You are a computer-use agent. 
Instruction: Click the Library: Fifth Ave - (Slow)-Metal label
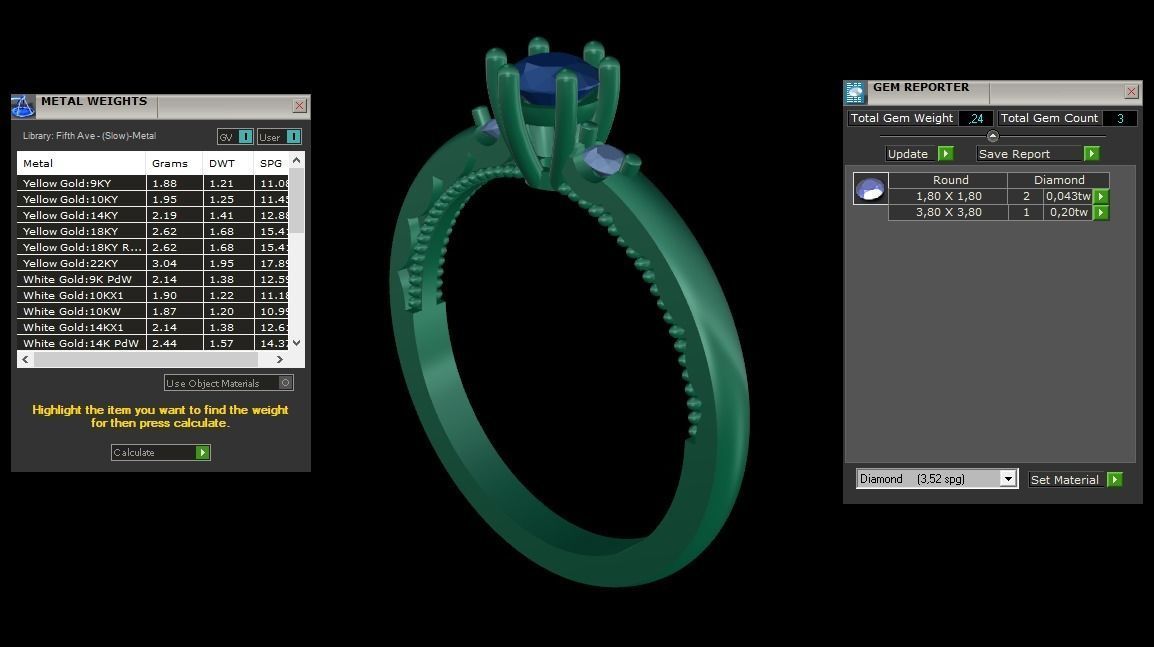pos(89,136)
